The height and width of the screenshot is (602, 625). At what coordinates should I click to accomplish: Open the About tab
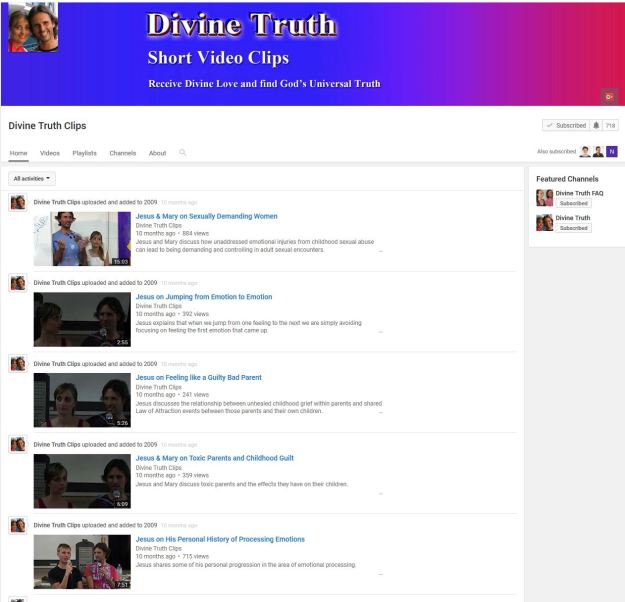(157, 153)
